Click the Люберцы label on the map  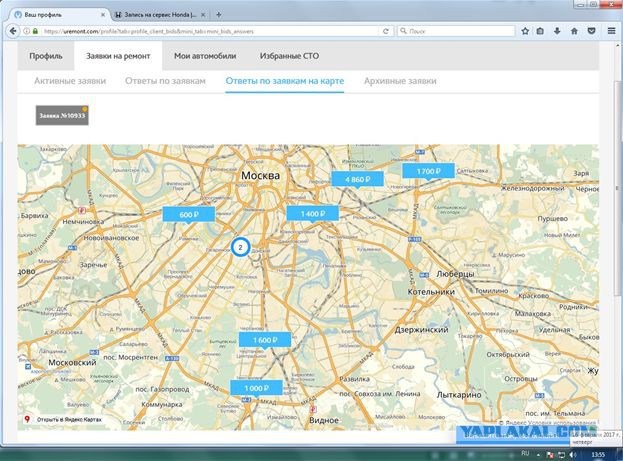(455, 274)
